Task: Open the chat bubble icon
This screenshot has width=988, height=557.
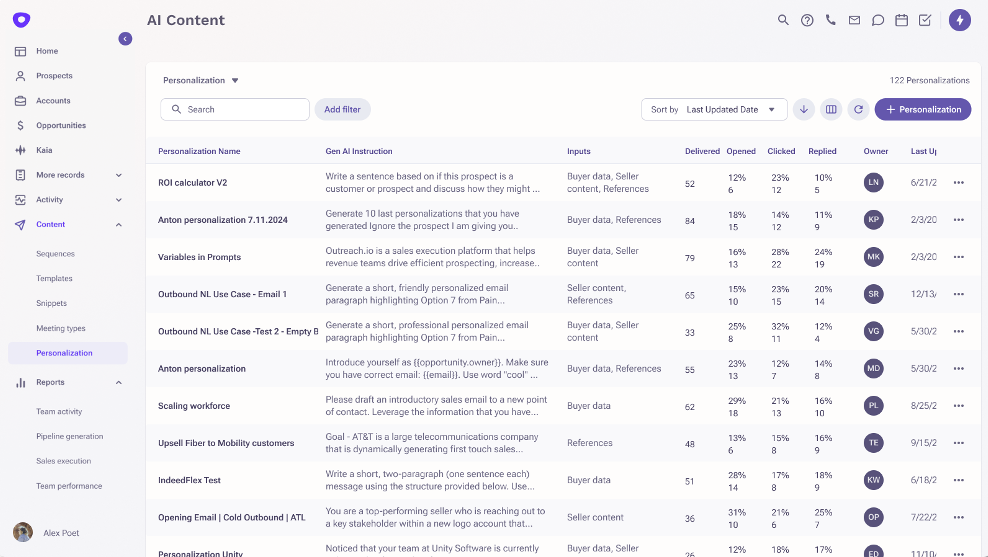Action: (878, 20)
